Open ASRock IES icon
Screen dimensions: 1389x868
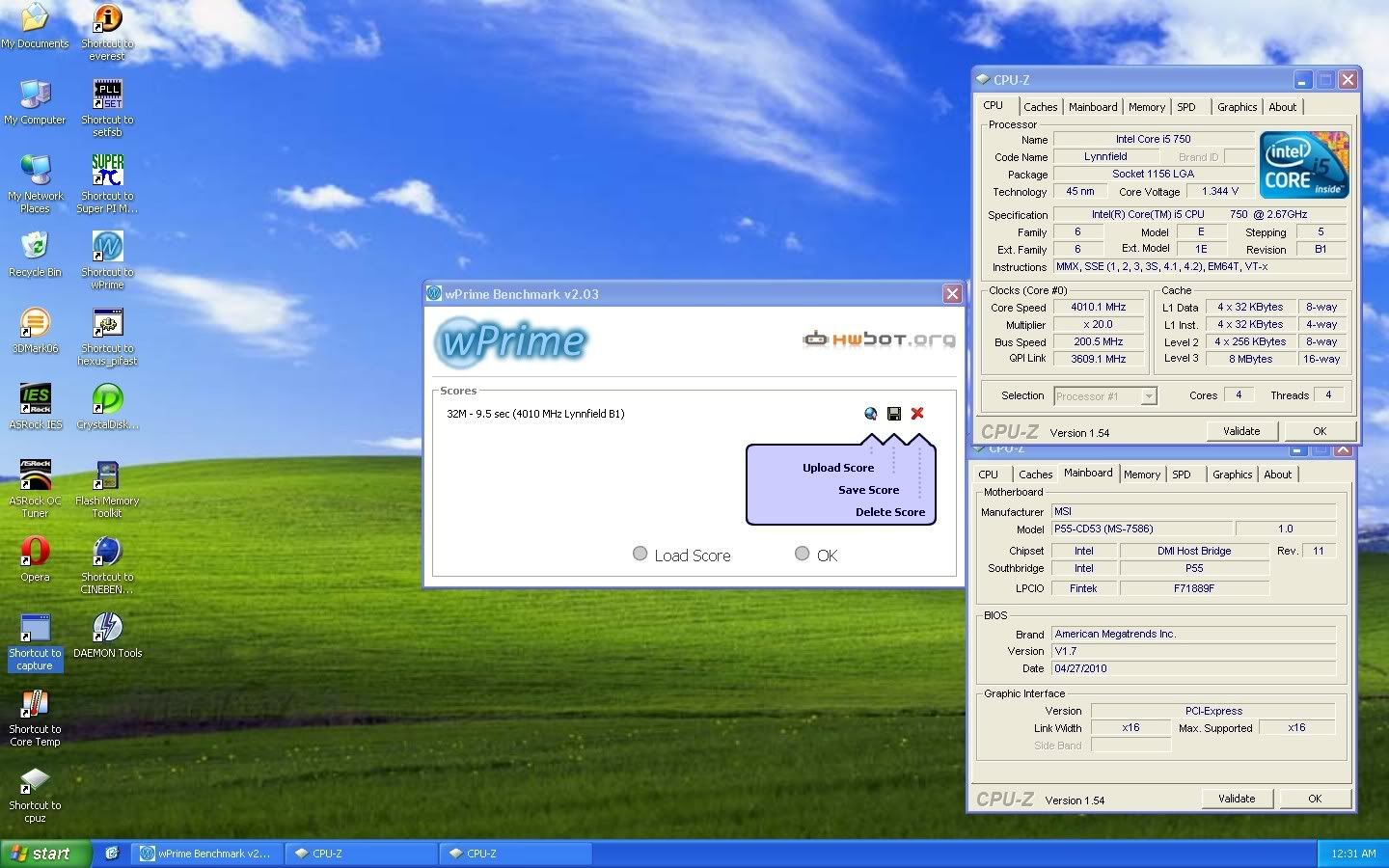pos(35,406)
